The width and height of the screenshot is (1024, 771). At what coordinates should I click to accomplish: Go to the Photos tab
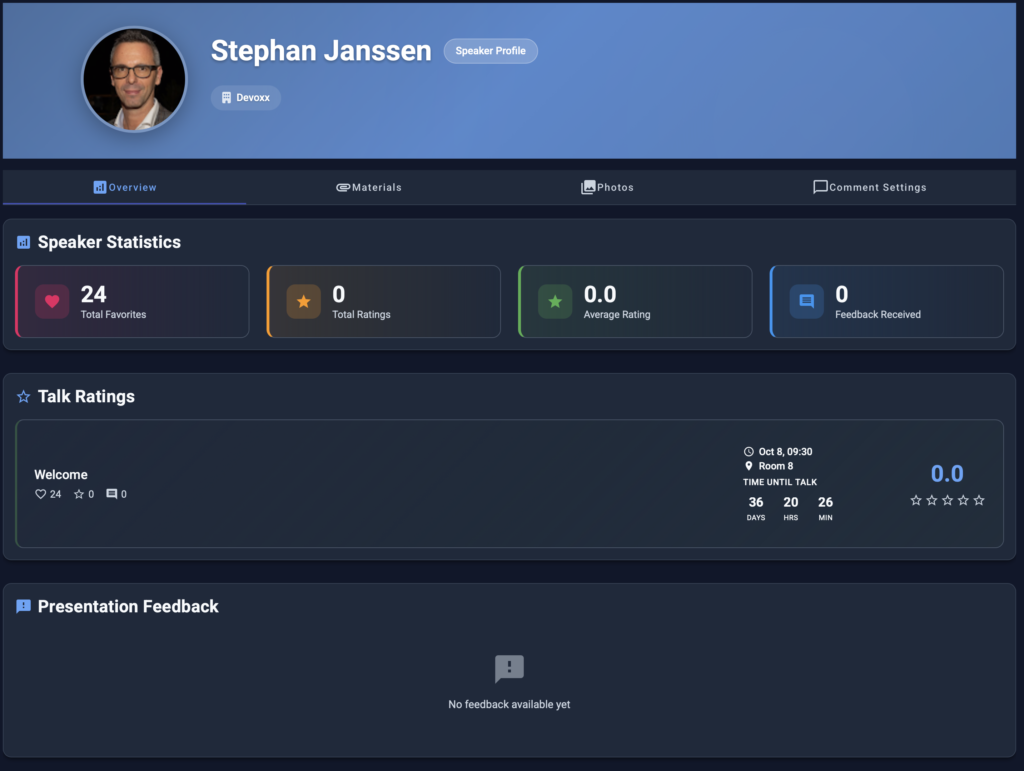click(607, 187)
